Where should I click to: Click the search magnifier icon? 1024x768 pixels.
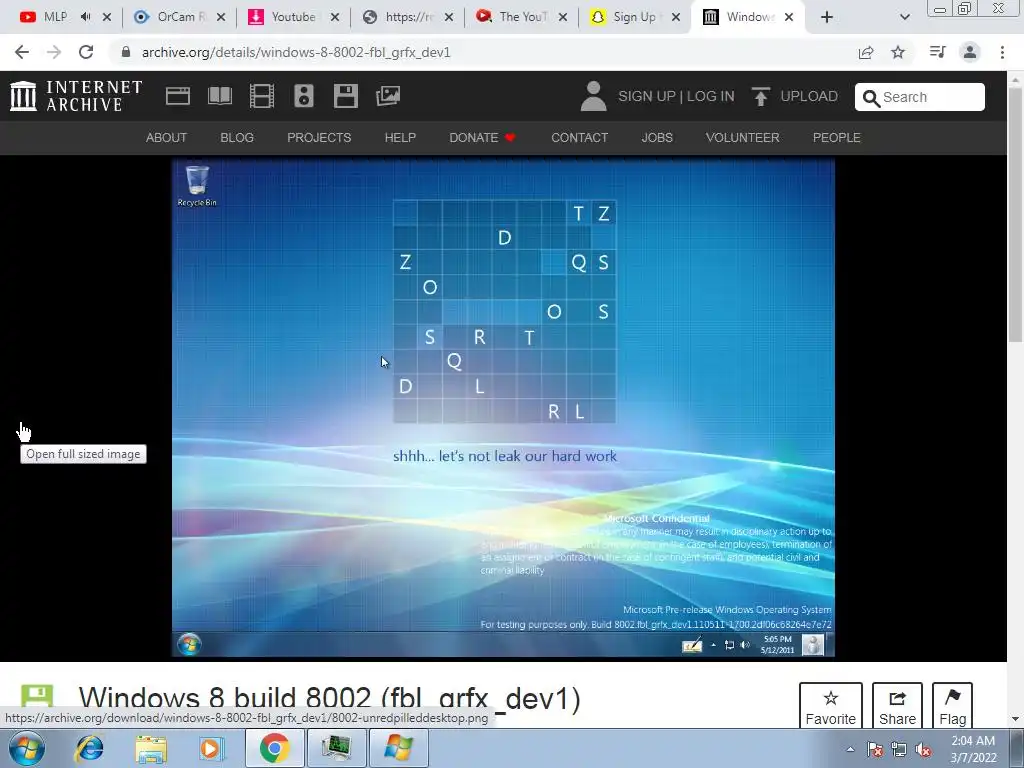pos(871,97)
